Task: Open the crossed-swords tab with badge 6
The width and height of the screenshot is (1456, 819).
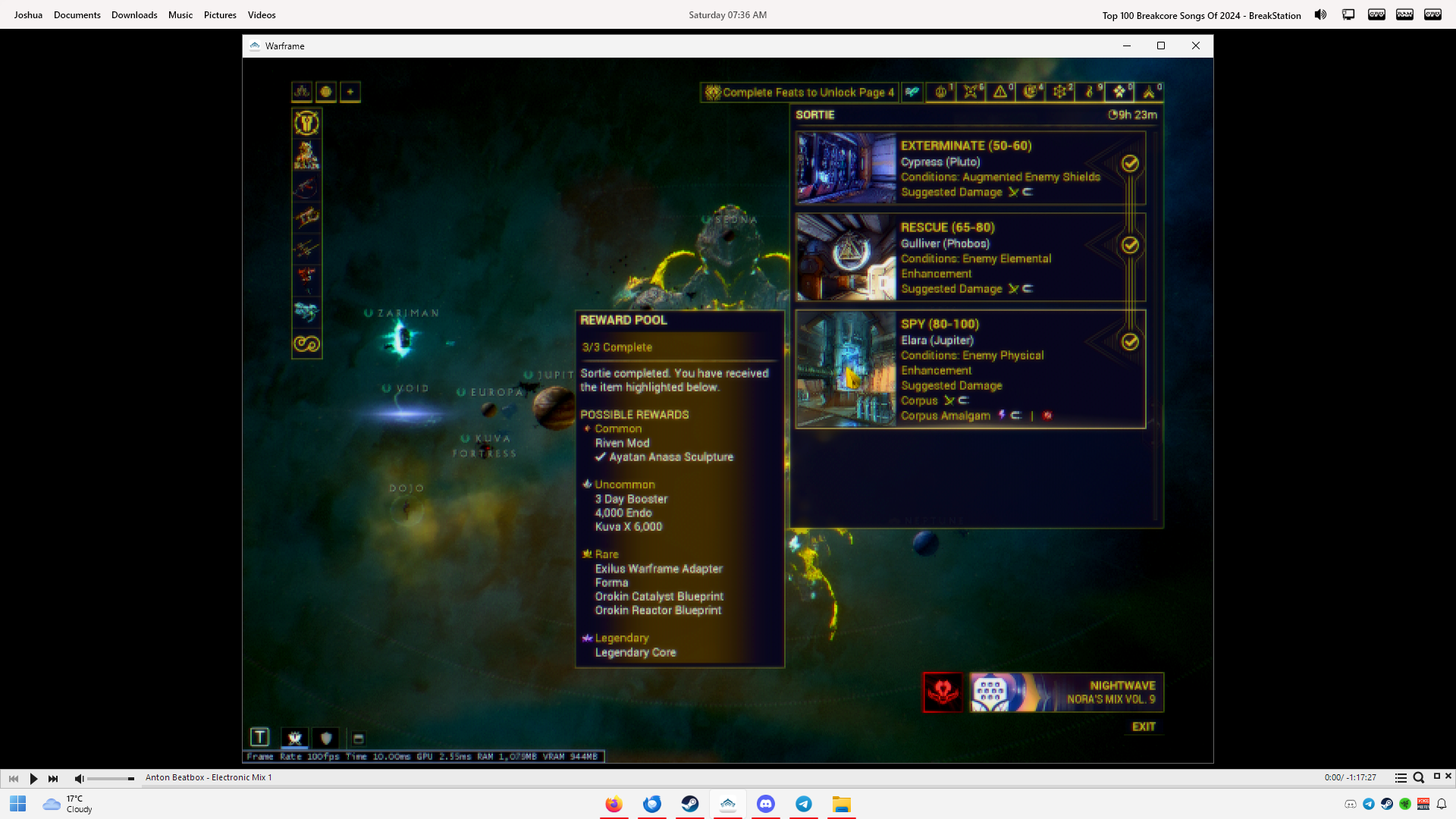Action: point(971,92)
